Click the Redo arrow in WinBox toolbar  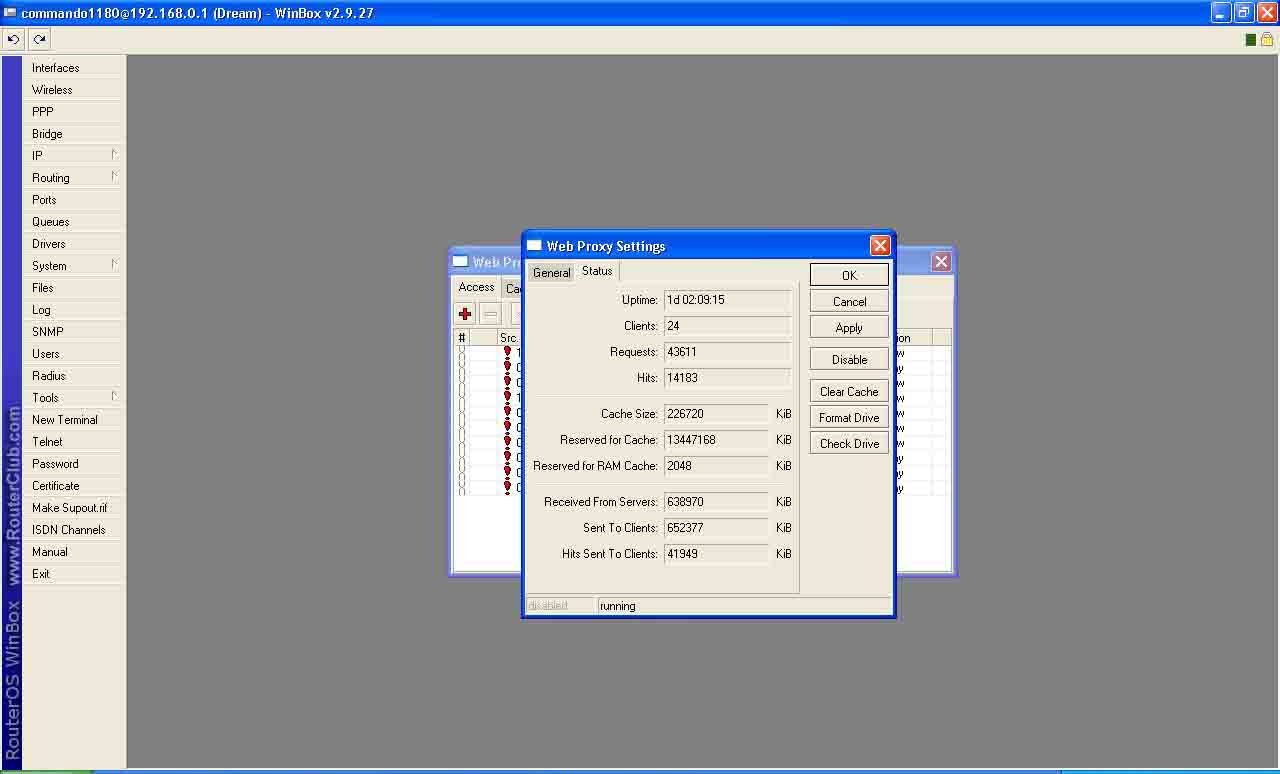pos(39,39)
